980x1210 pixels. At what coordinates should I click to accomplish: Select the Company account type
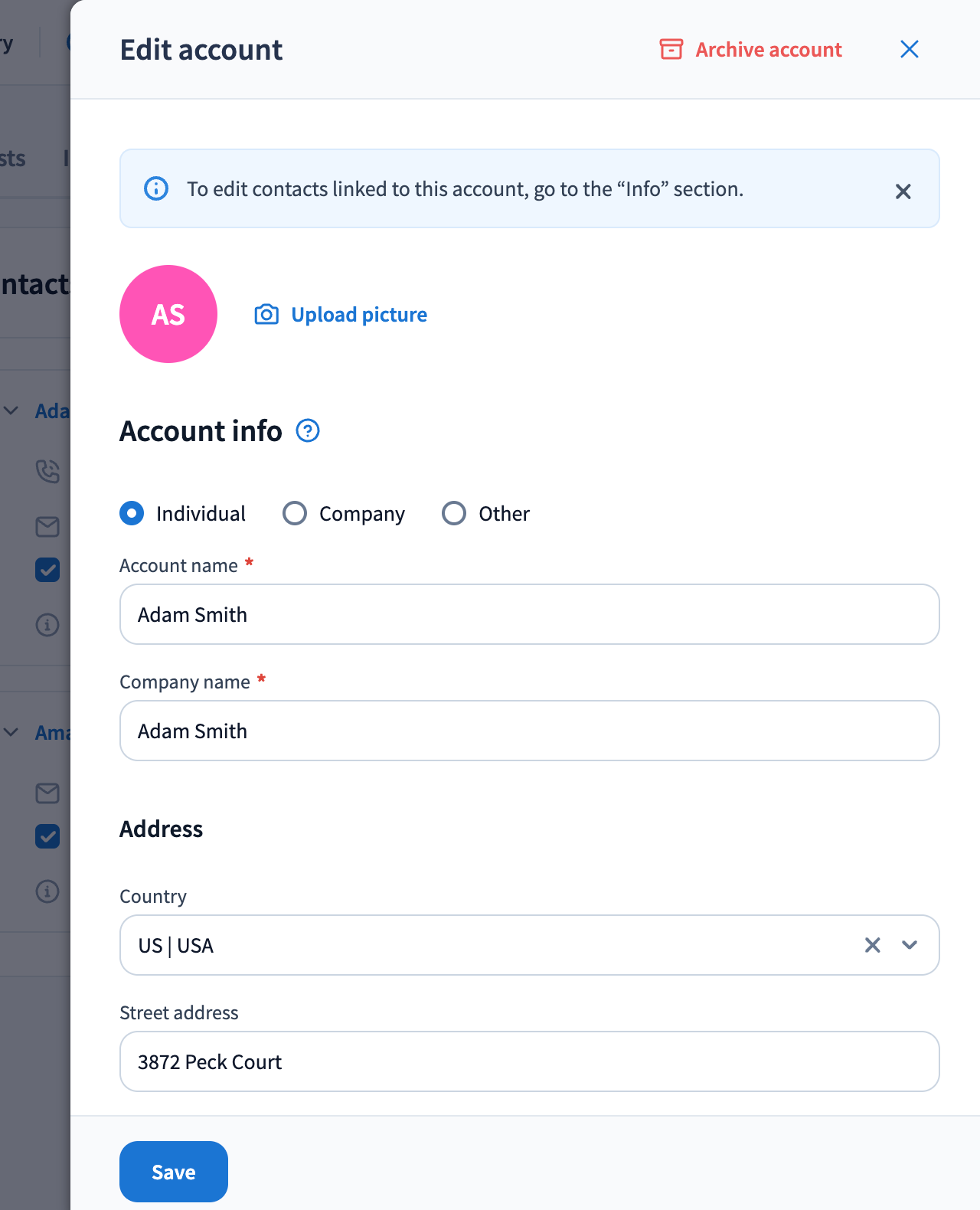[x=295, y=513]
